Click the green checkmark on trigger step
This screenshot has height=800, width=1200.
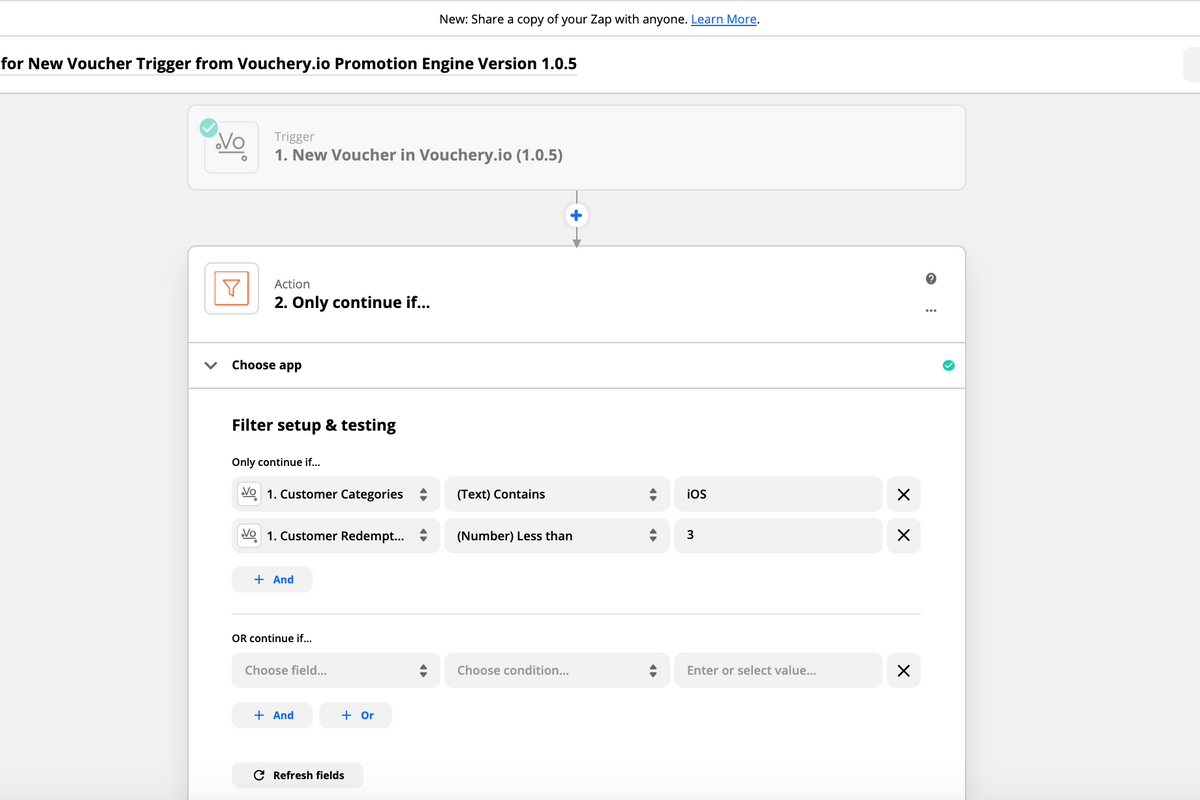[x=209, y=128]
